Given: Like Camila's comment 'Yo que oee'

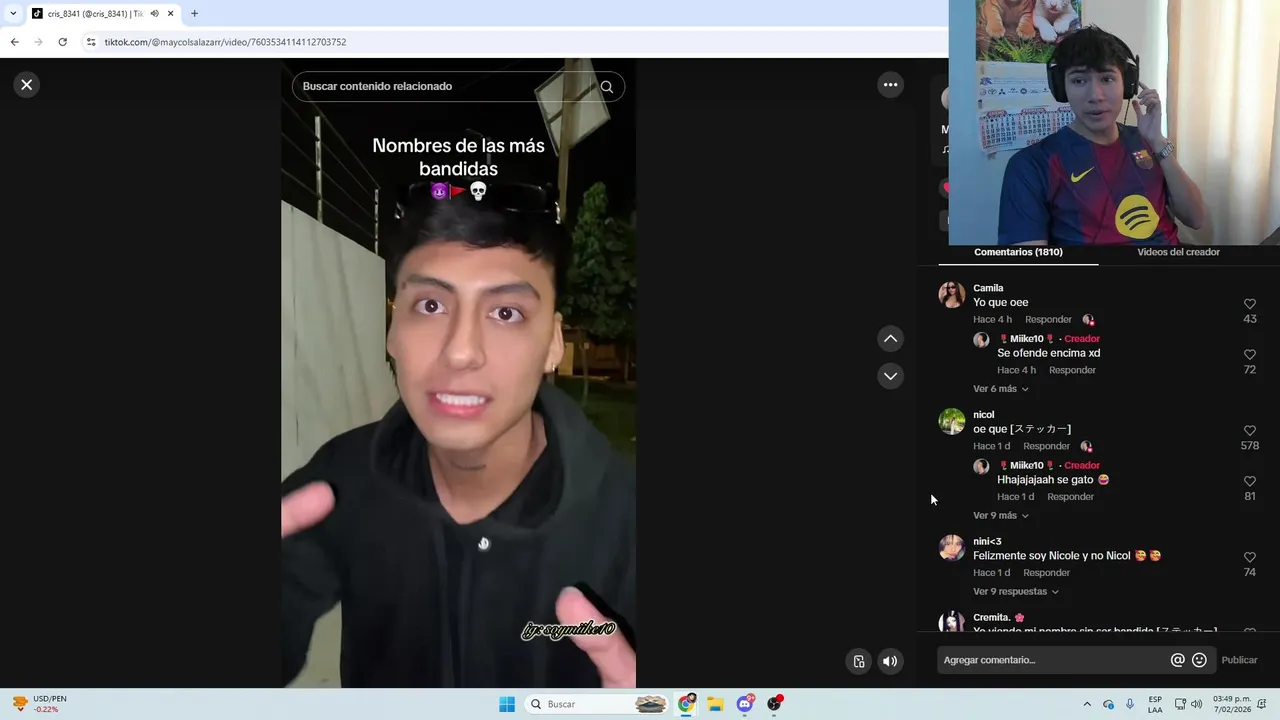Looking at the screenshot, I should pyautogui.click(x=1249, y=304).
